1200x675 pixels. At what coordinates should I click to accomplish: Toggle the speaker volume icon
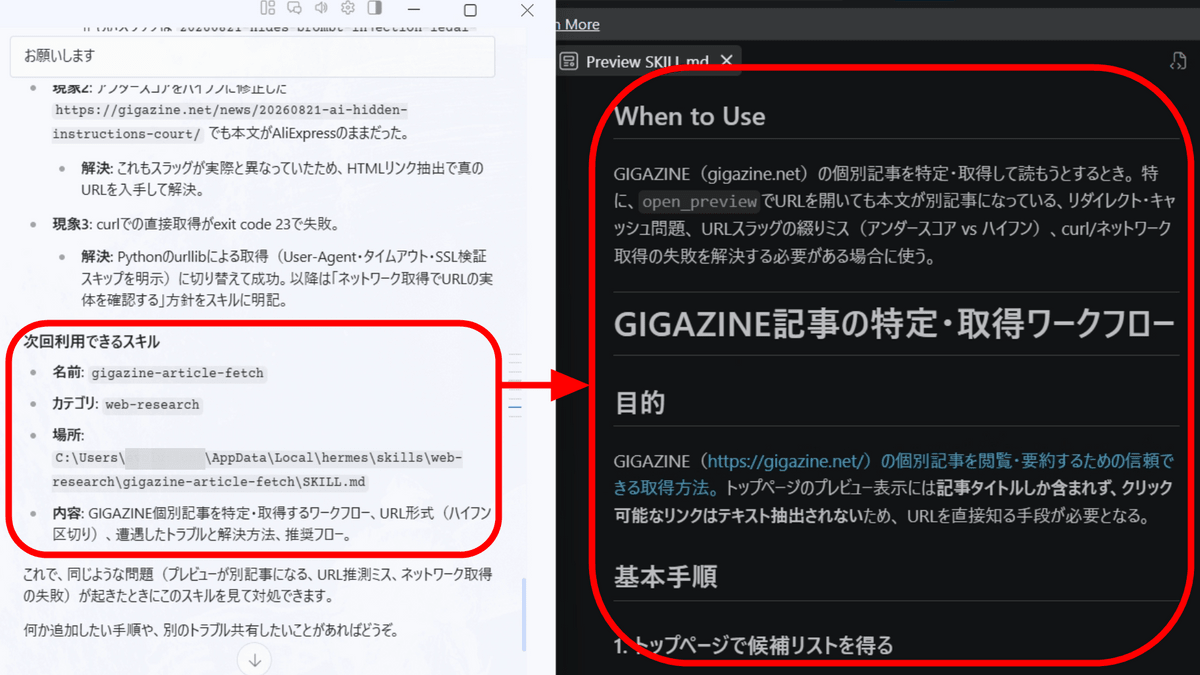[x=321, y=8]
